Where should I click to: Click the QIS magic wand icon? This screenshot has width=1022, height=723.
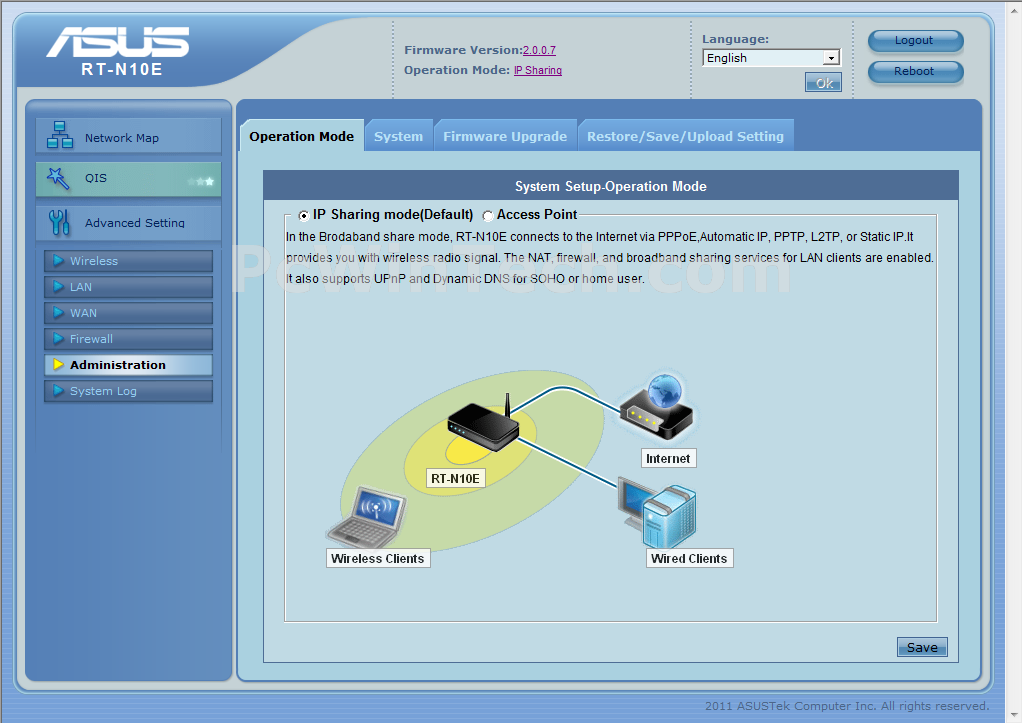coord(58,178)
